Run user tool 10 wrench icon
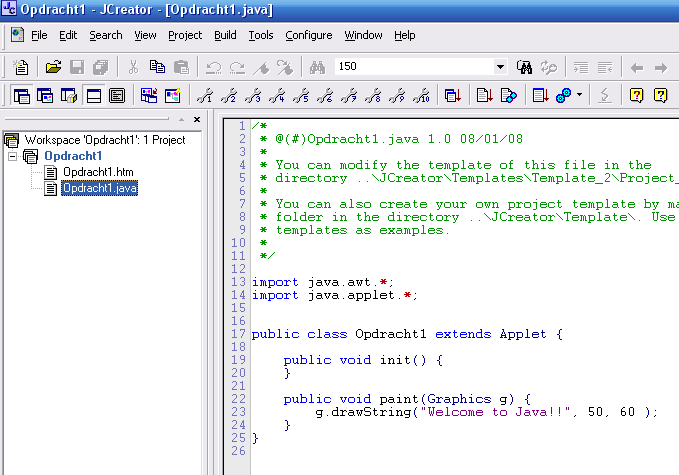 pos(421,95)
